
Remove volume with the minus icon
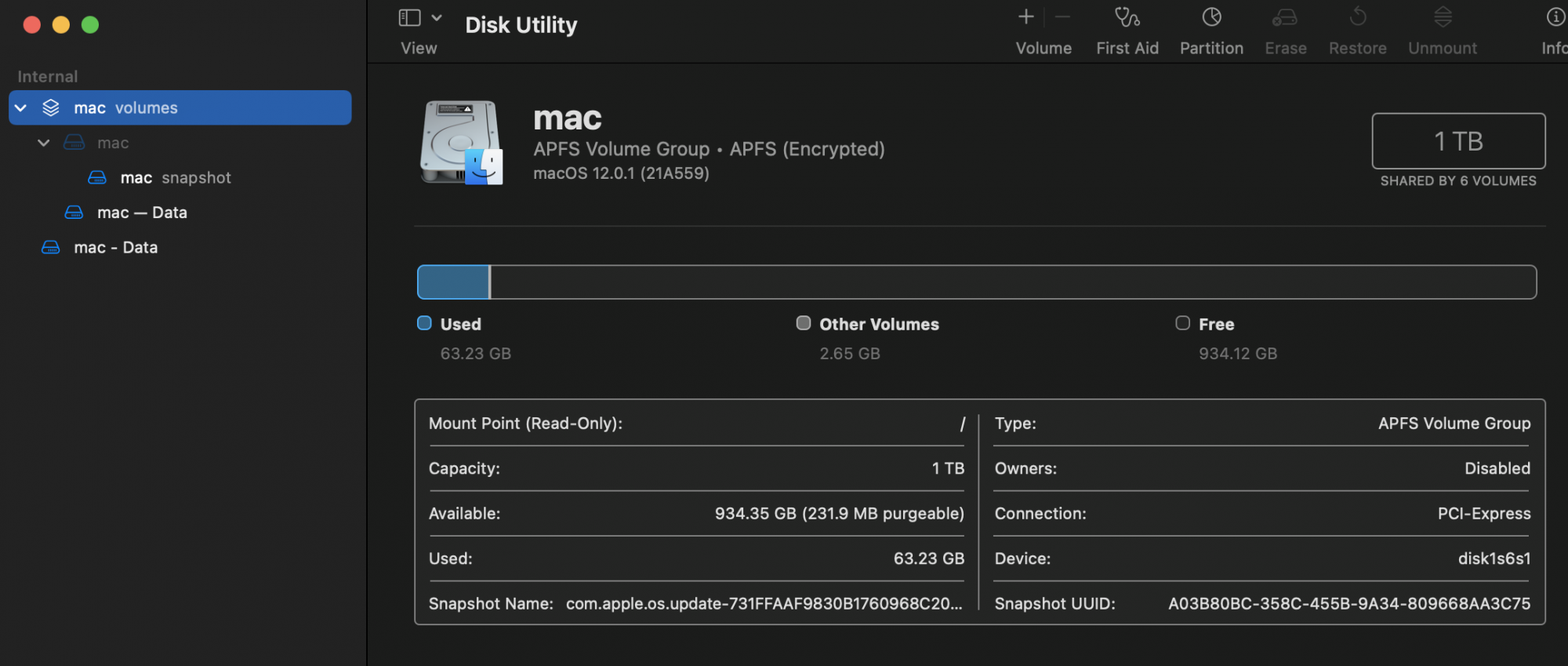point(1063,16)
